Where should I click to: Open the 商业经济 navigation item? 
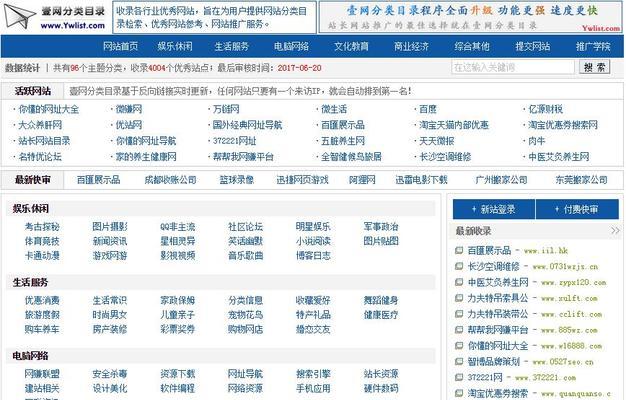[x=412, y=46]
